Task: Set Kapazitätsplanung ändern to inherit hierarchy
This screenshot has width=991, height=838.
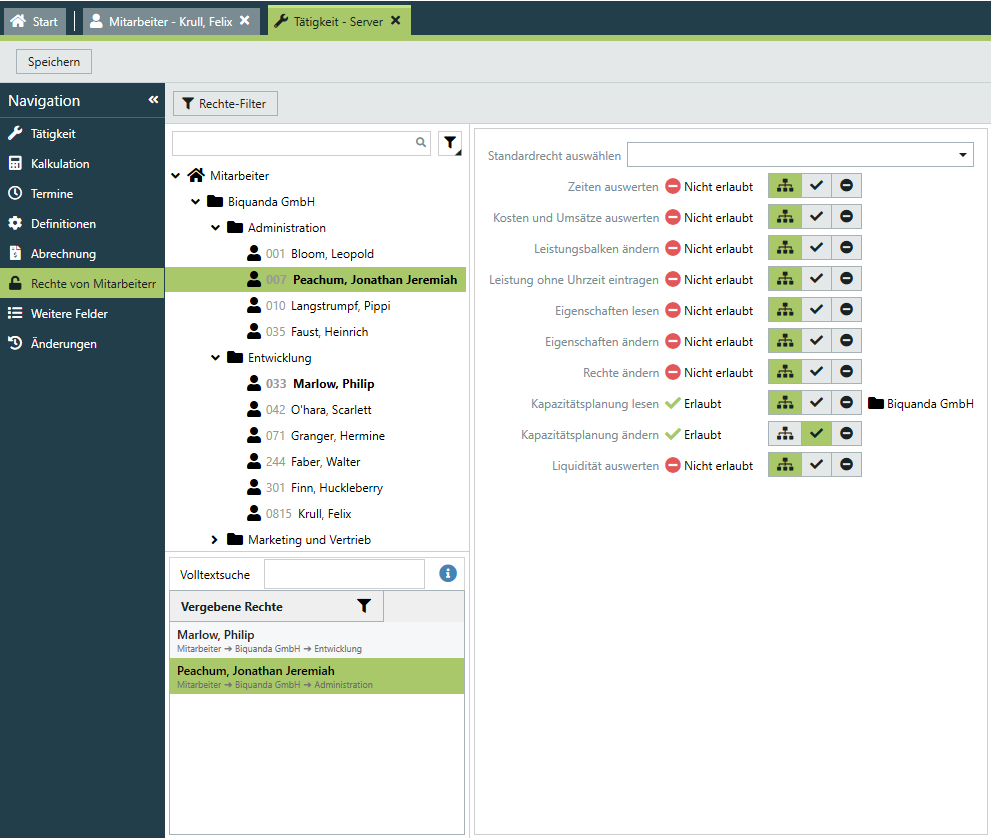Action: tap(784, 434)
